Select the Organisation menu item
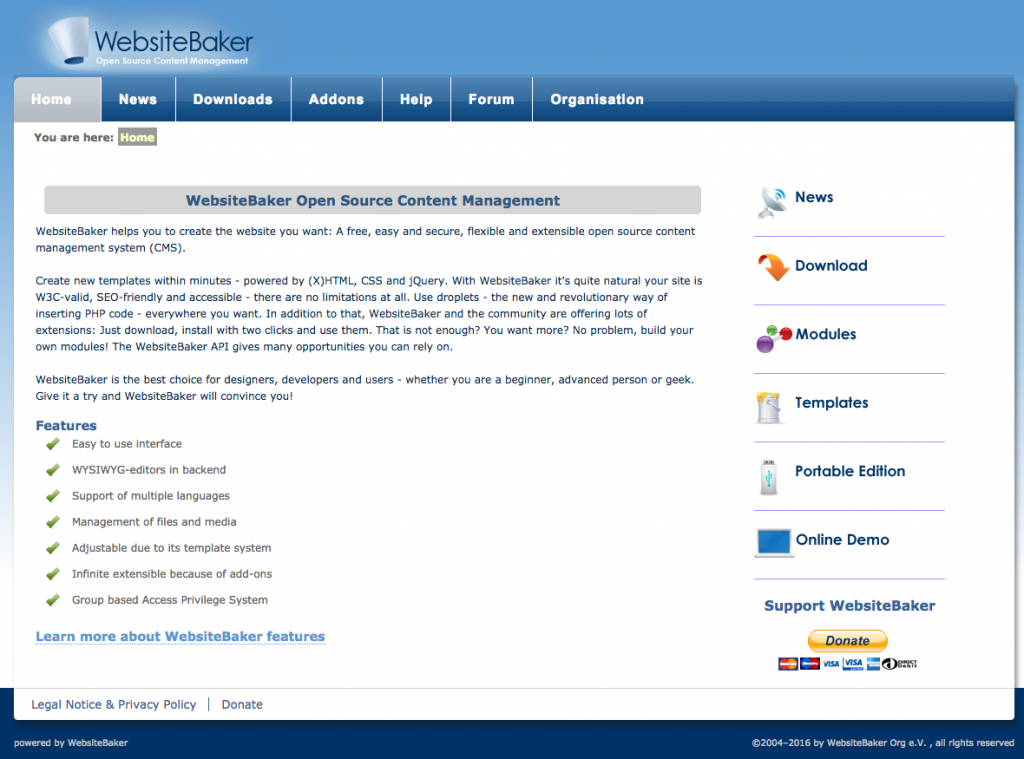 click(x=597, y=99)
